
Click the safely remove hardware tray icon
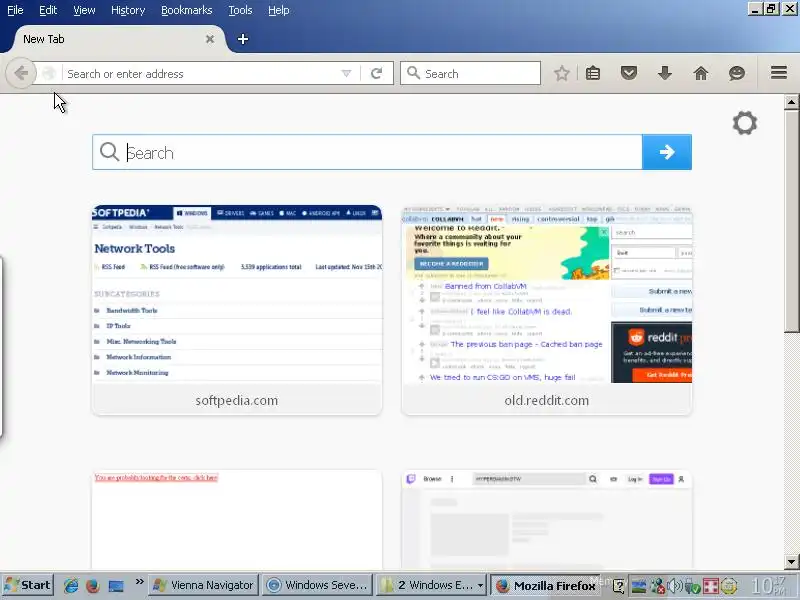pos(692,586)
